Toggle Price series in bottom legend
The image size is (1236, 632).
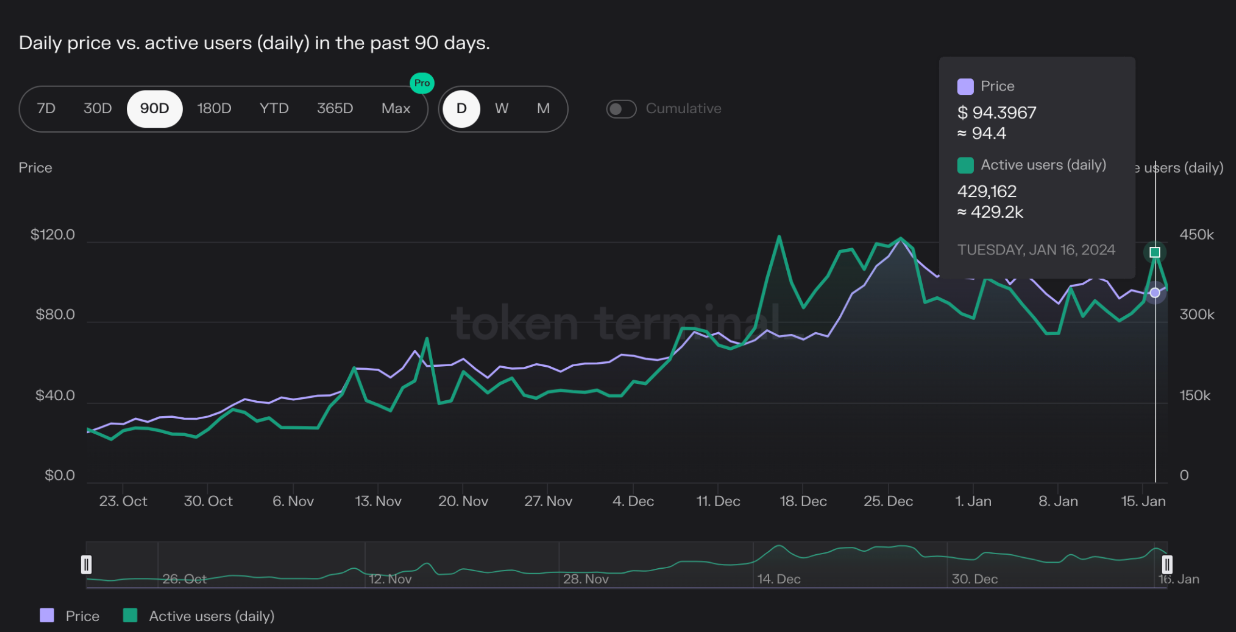pyautogui.click(x=82, y=616)
